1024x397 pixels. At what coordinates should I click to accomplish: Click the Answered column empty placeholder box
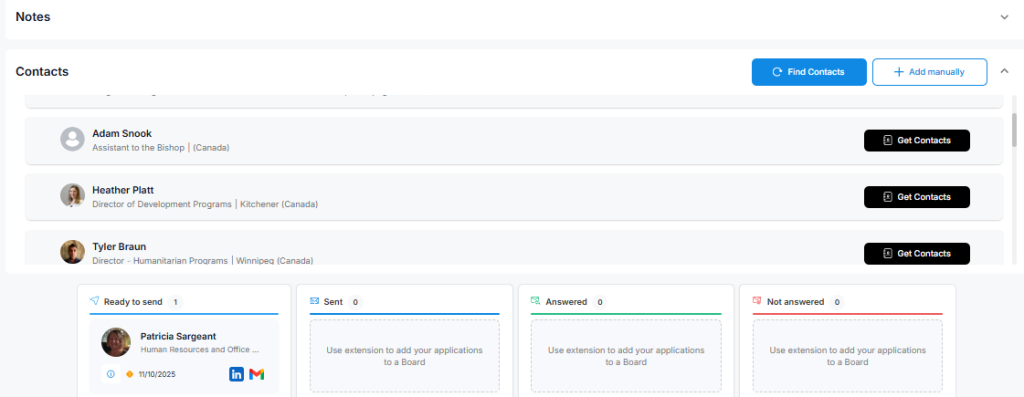click(x=626, y=356)
